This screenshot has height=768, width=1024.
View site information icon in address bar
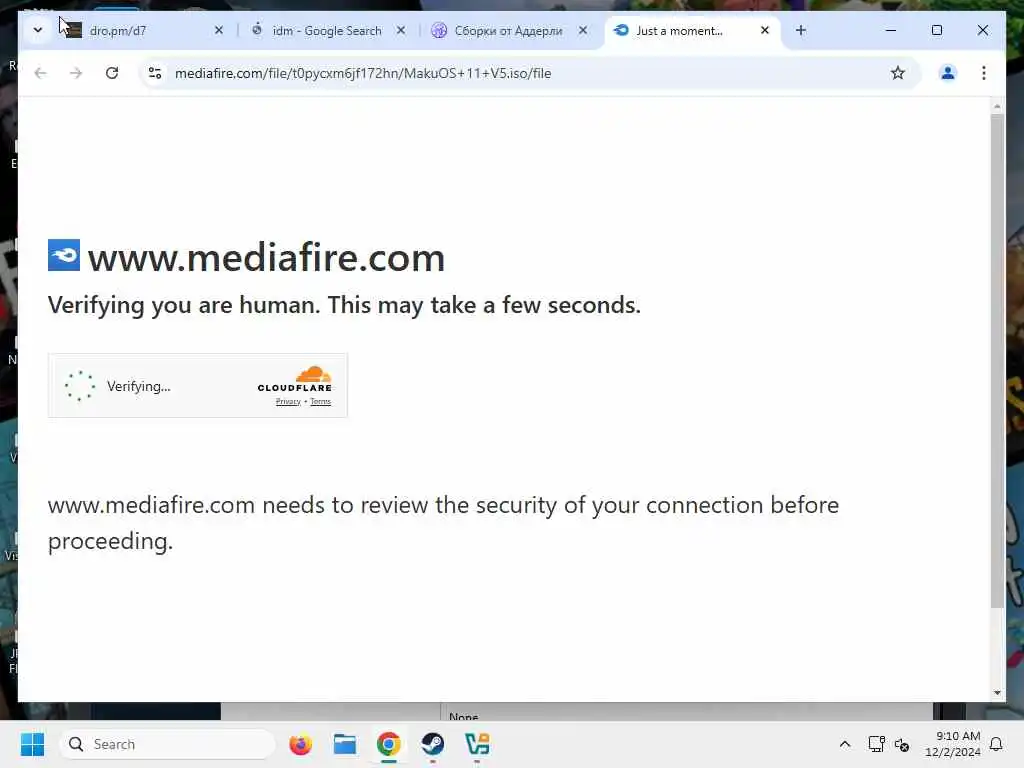pos(155,73)
